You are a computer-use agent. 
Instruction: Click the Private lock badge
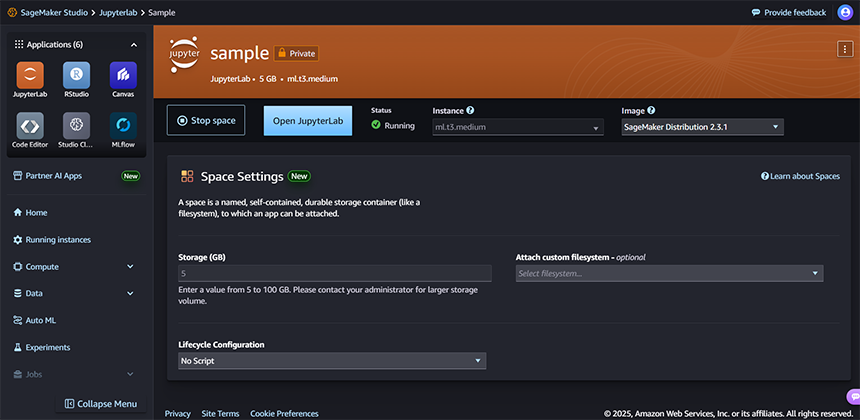point(296,53)
